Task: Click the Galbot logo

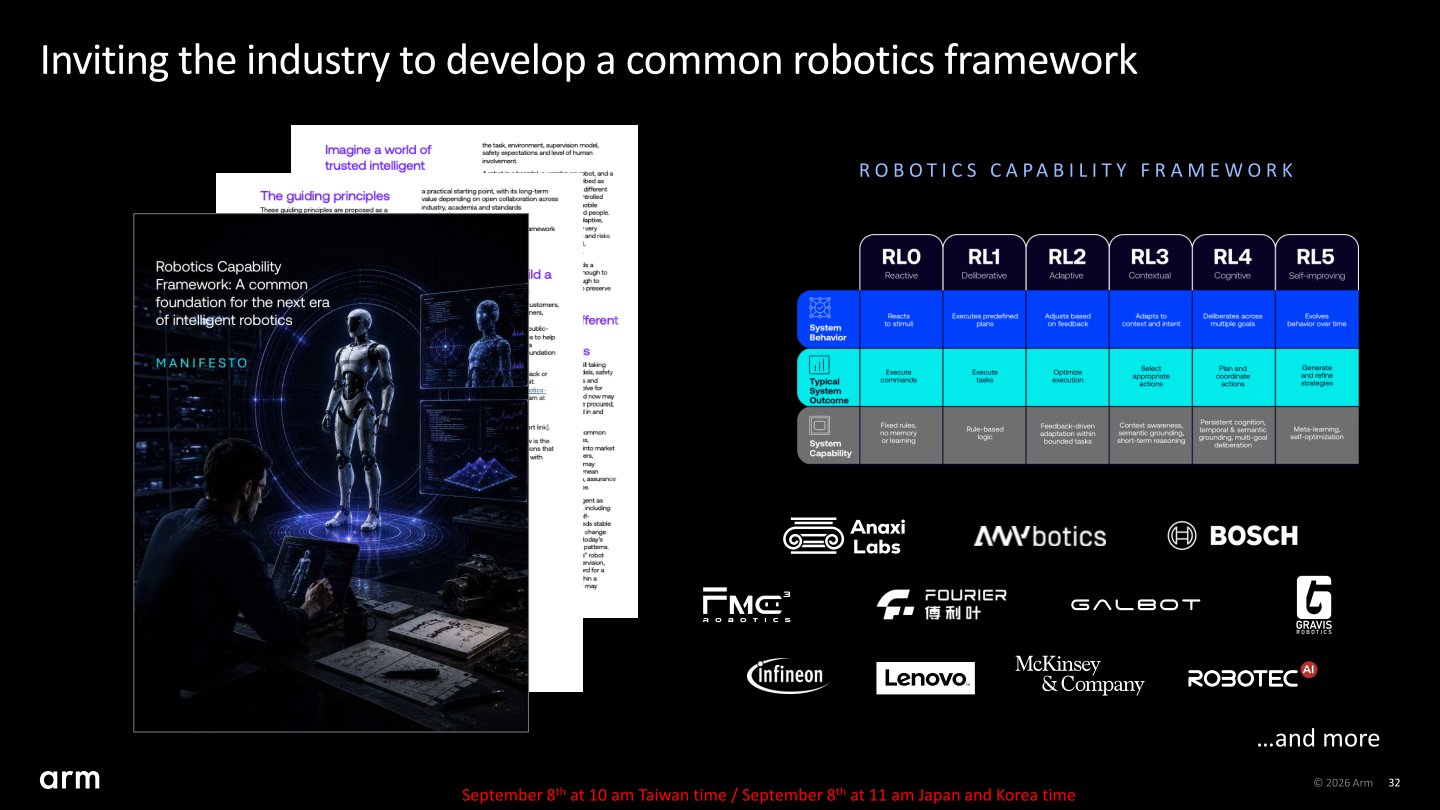Action: 1135,604
